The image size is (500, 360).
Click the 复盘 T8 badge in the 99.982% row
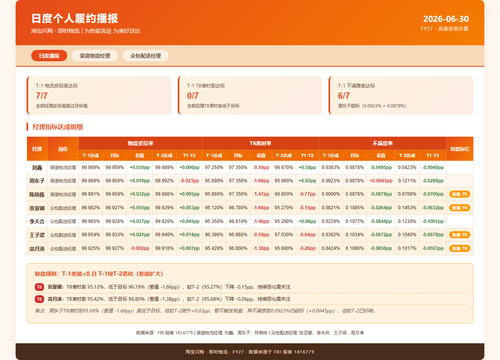(x=460, y=208)
